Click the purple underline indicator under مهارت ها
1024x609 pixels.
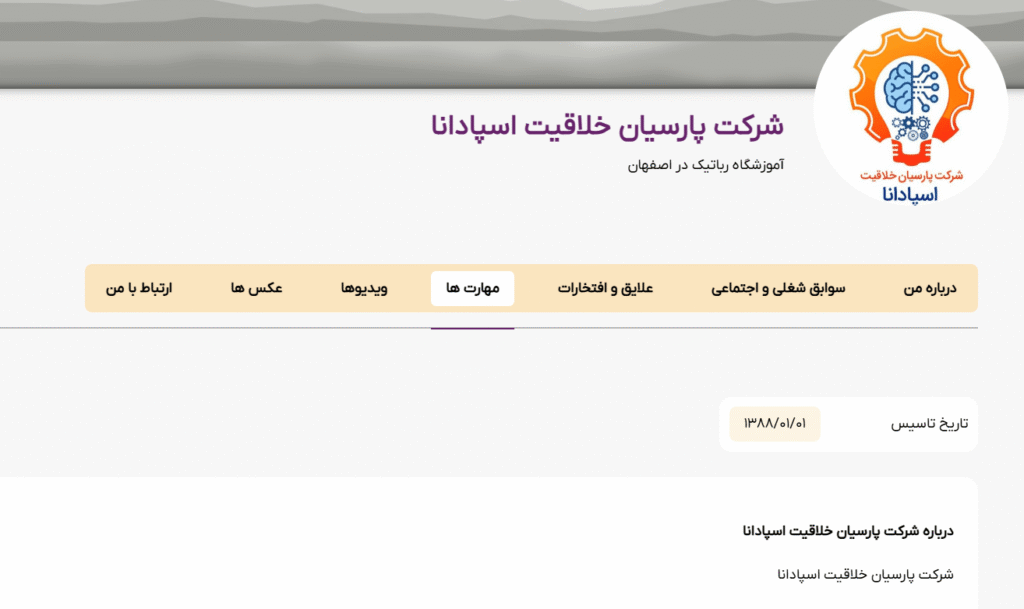click(x=472, y=329)
